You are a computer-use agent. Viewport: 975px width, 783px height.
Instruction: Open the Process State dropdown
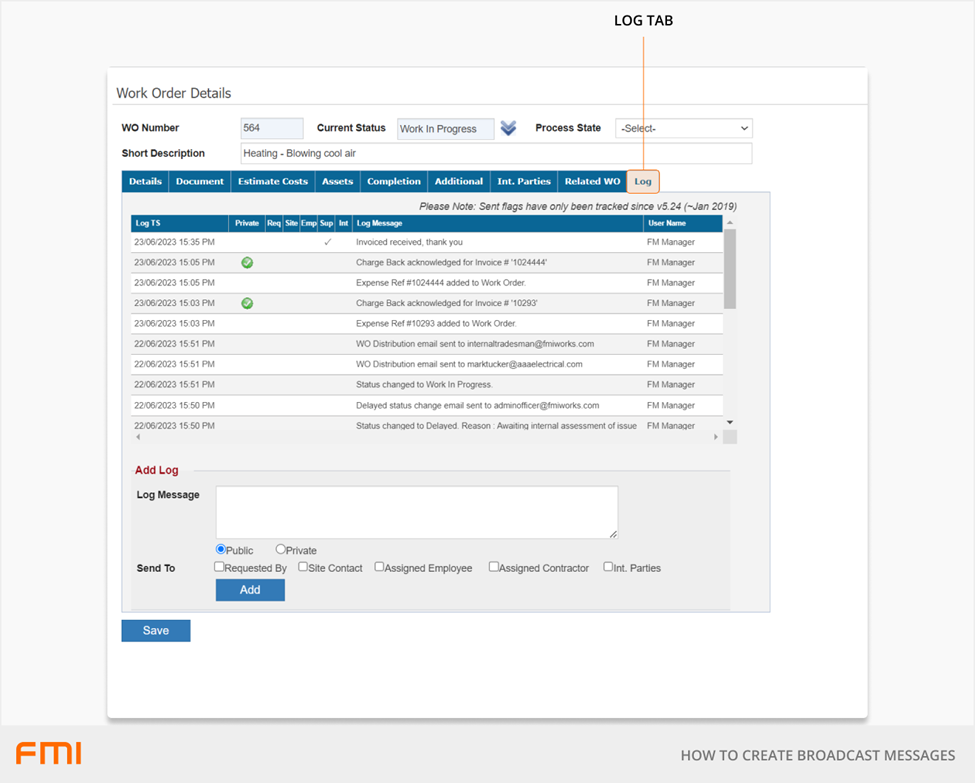[x=684, y=128]
